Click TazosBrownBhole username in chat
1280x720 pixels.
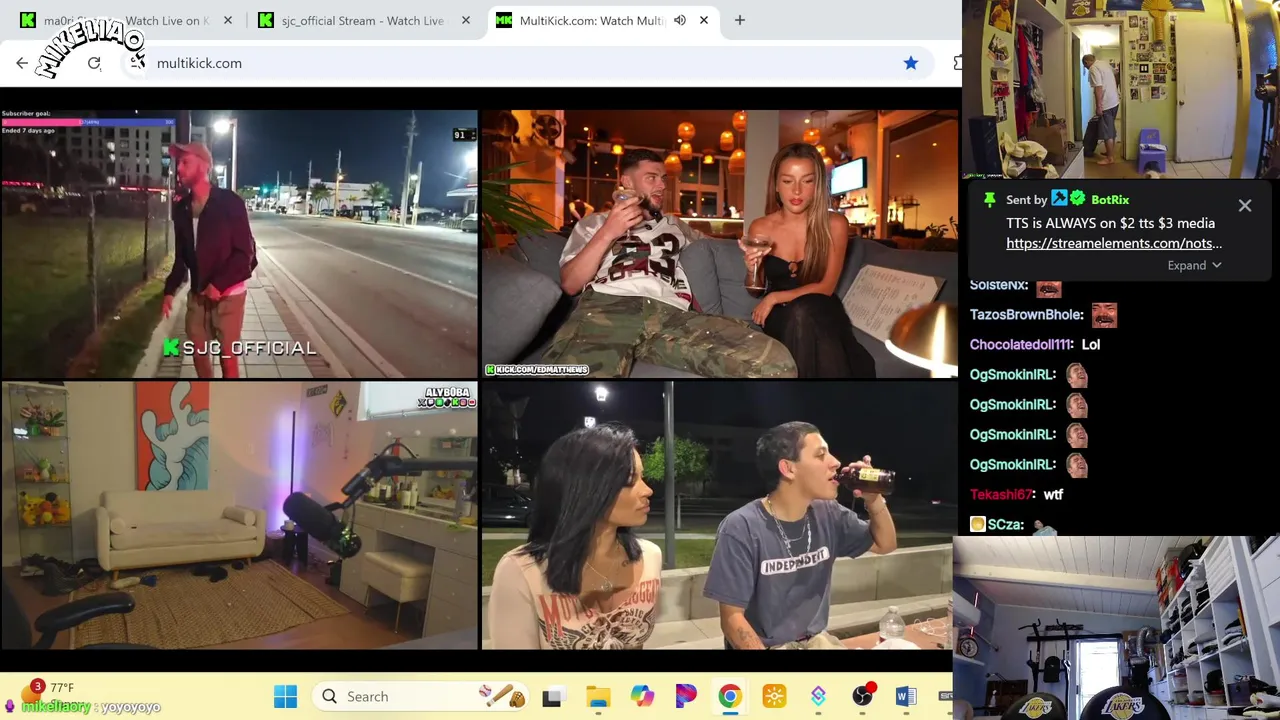tap(1027, 315)
